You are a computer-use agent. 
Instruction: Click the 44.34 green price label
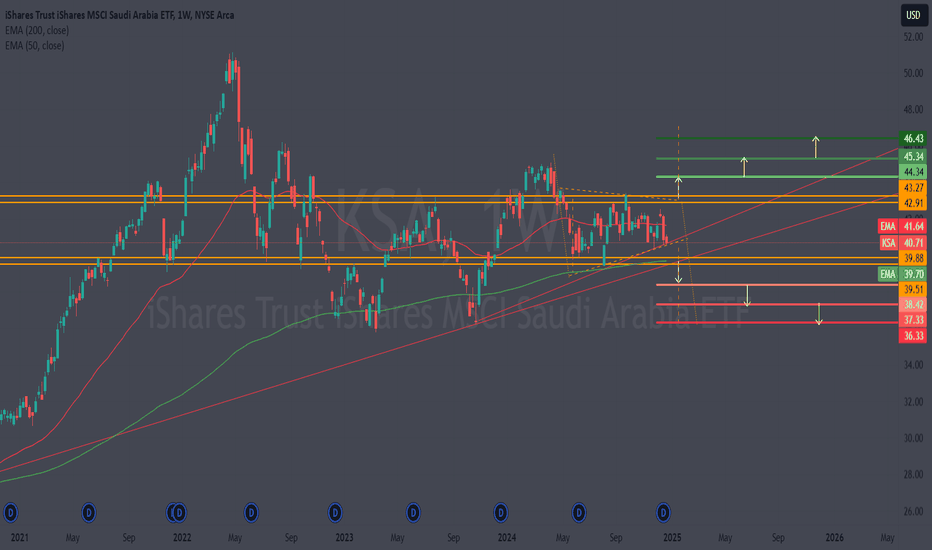[912, 172]
